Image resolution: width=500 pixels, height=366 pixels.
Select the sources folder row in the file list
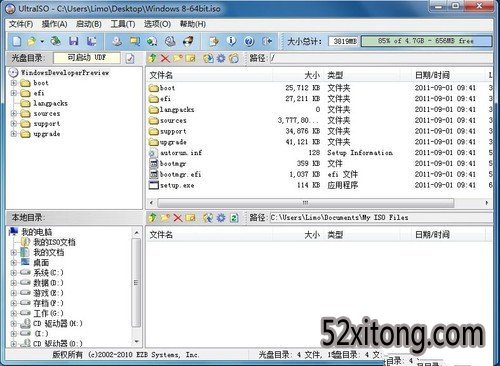coord(319,120)
